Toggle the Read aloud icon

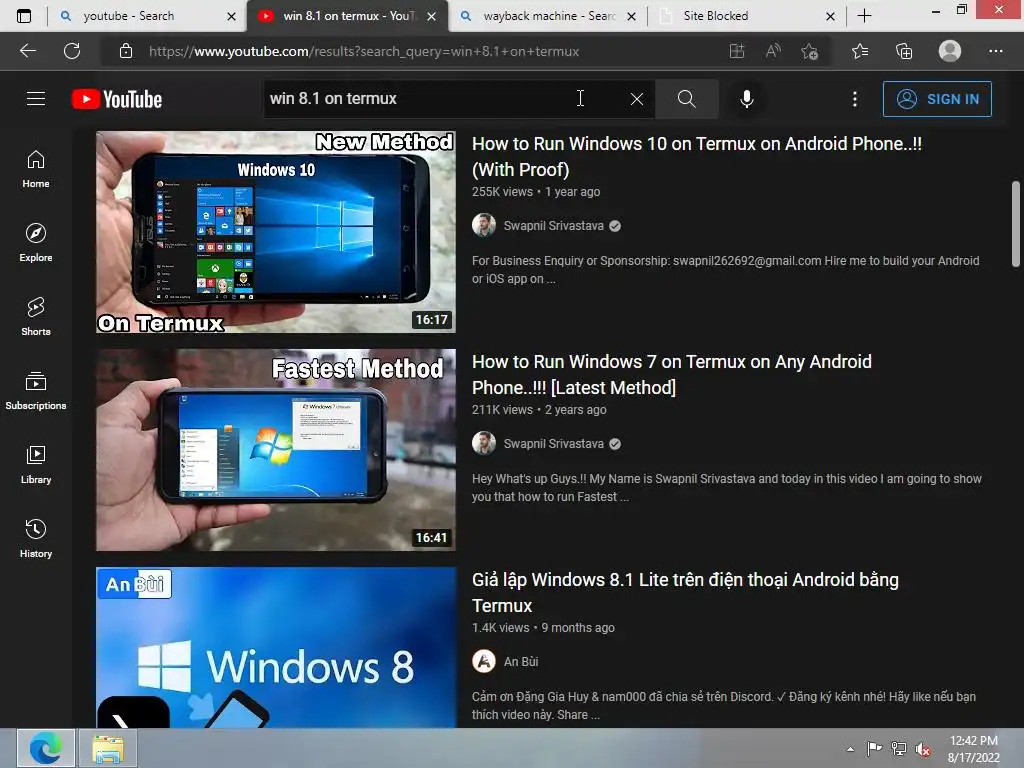(x=773, y=51)
